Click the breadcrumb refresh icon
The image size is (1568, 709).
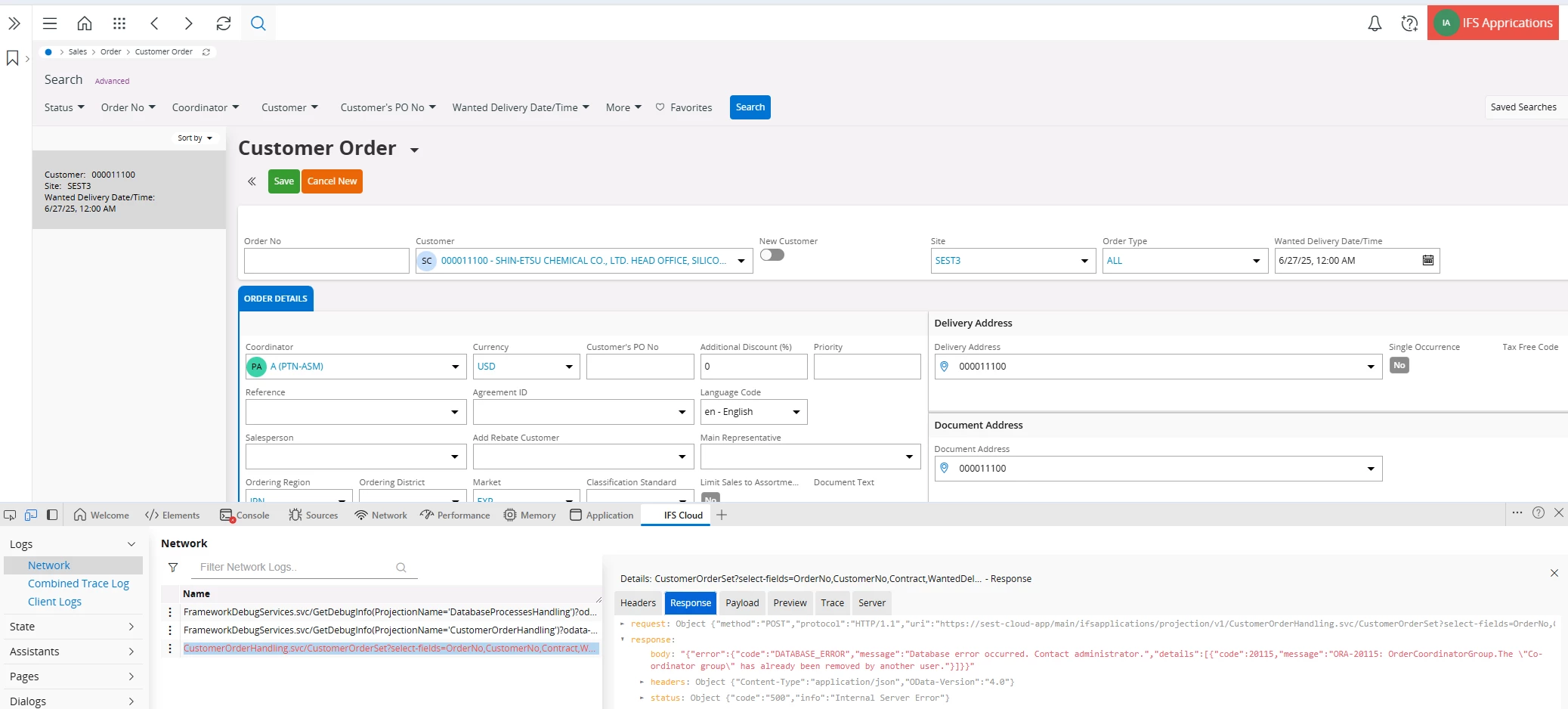(x=206, y=52)
